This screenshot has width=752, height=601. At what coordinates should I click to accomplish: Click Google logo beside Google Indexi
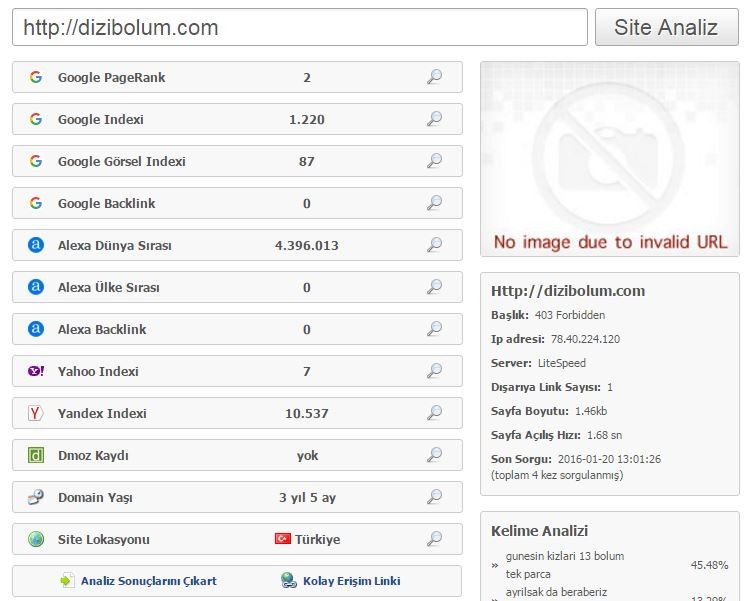36,119
